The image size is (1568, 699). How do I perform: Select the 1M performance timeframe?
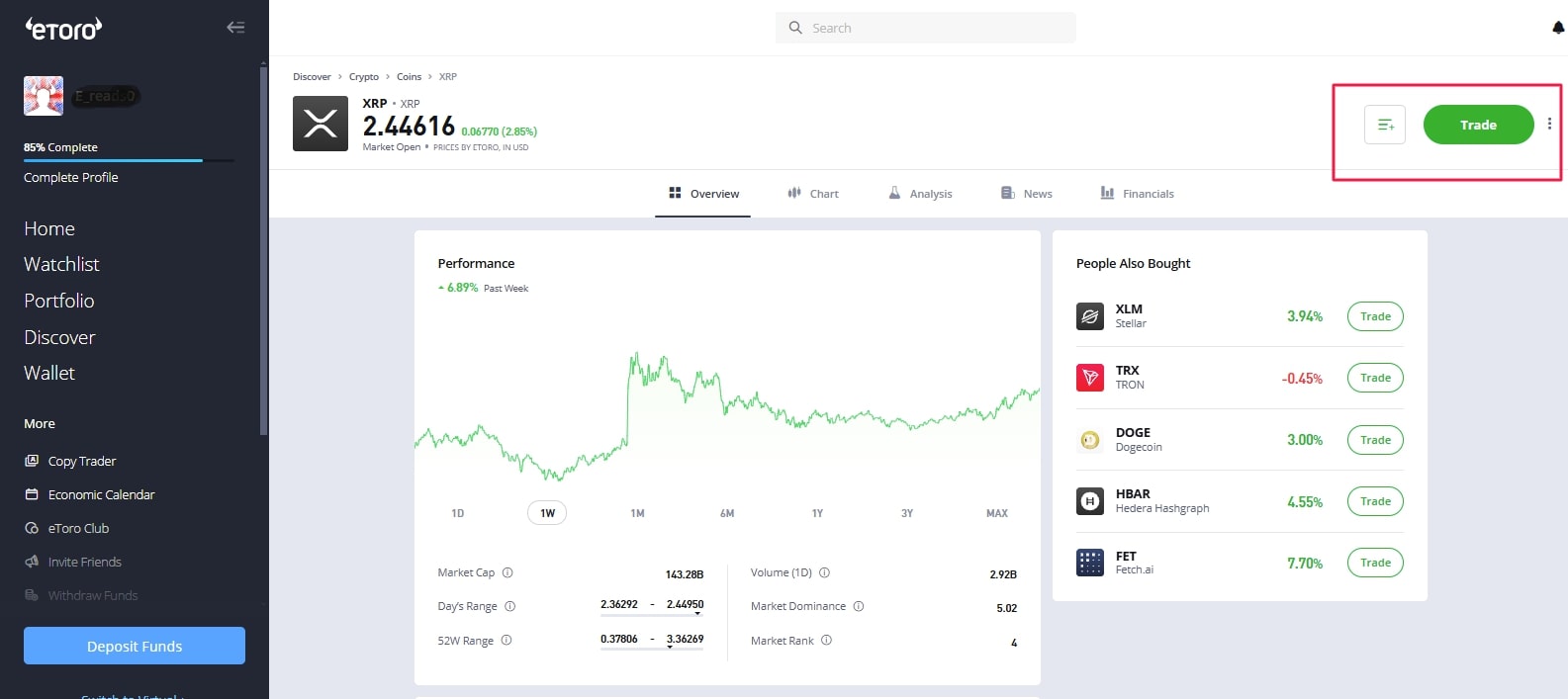637,513
